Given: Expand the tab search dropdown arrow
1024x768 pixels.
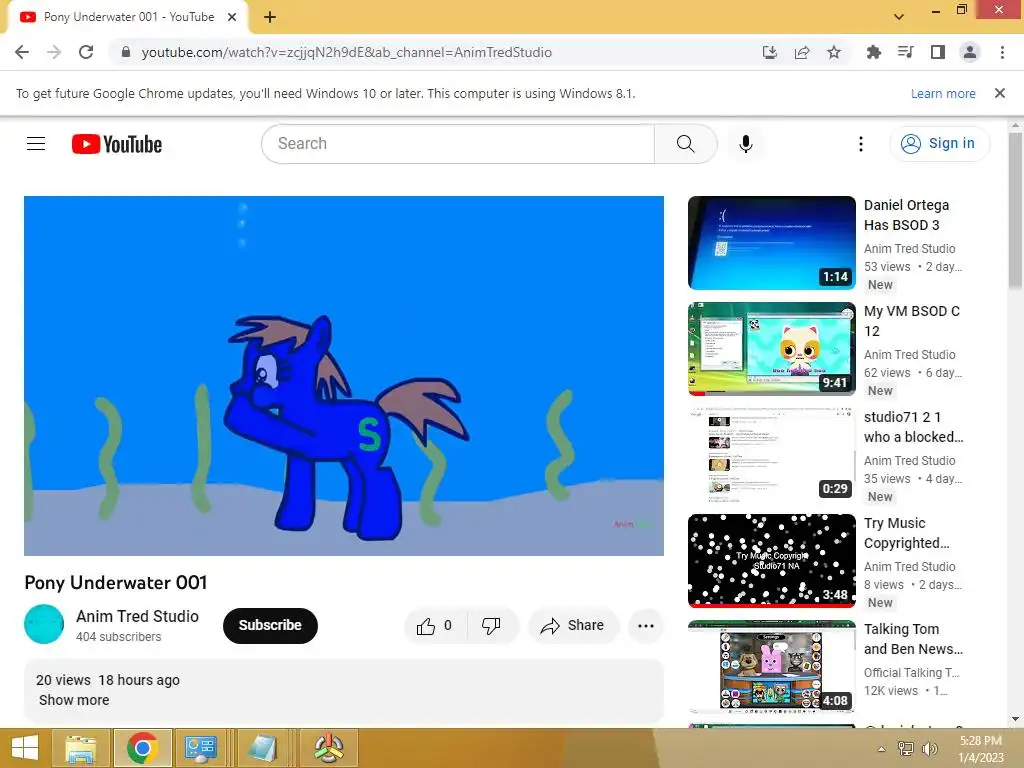Looking at the screenshot, I should (899, 17).
